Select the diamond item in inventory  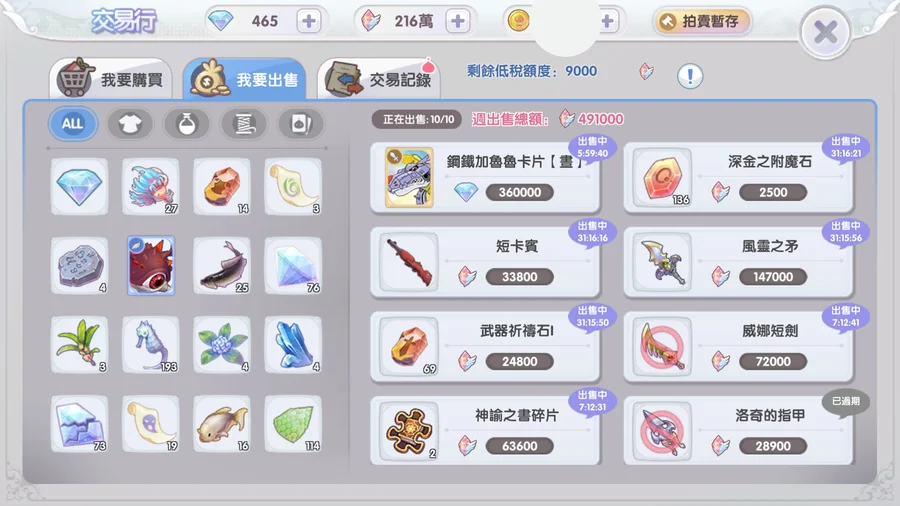pyautogui.click(x=79, y=186)
